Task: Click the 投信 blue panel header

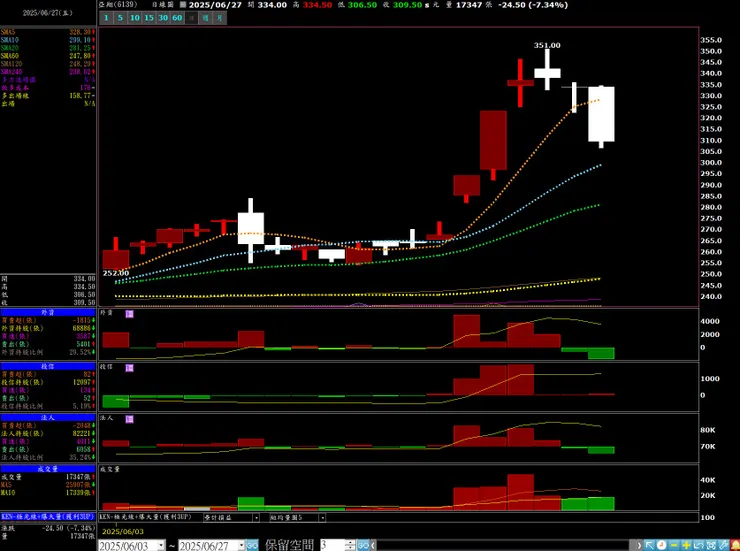Action: pyautogui.click(x=48, y=367)
